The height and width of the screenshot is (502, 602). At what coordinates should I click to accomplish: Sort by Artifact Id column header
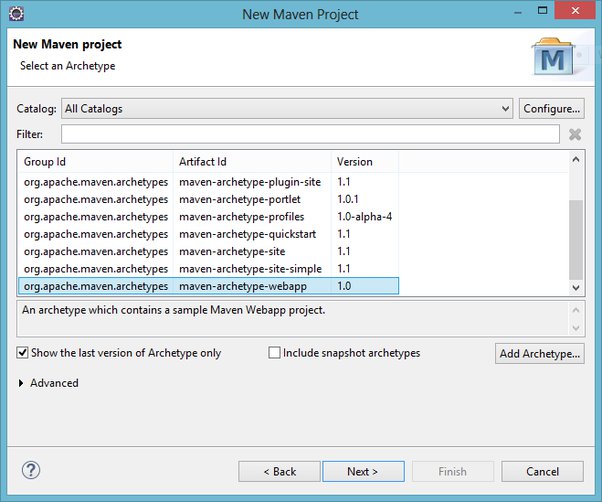pos(252,162)
